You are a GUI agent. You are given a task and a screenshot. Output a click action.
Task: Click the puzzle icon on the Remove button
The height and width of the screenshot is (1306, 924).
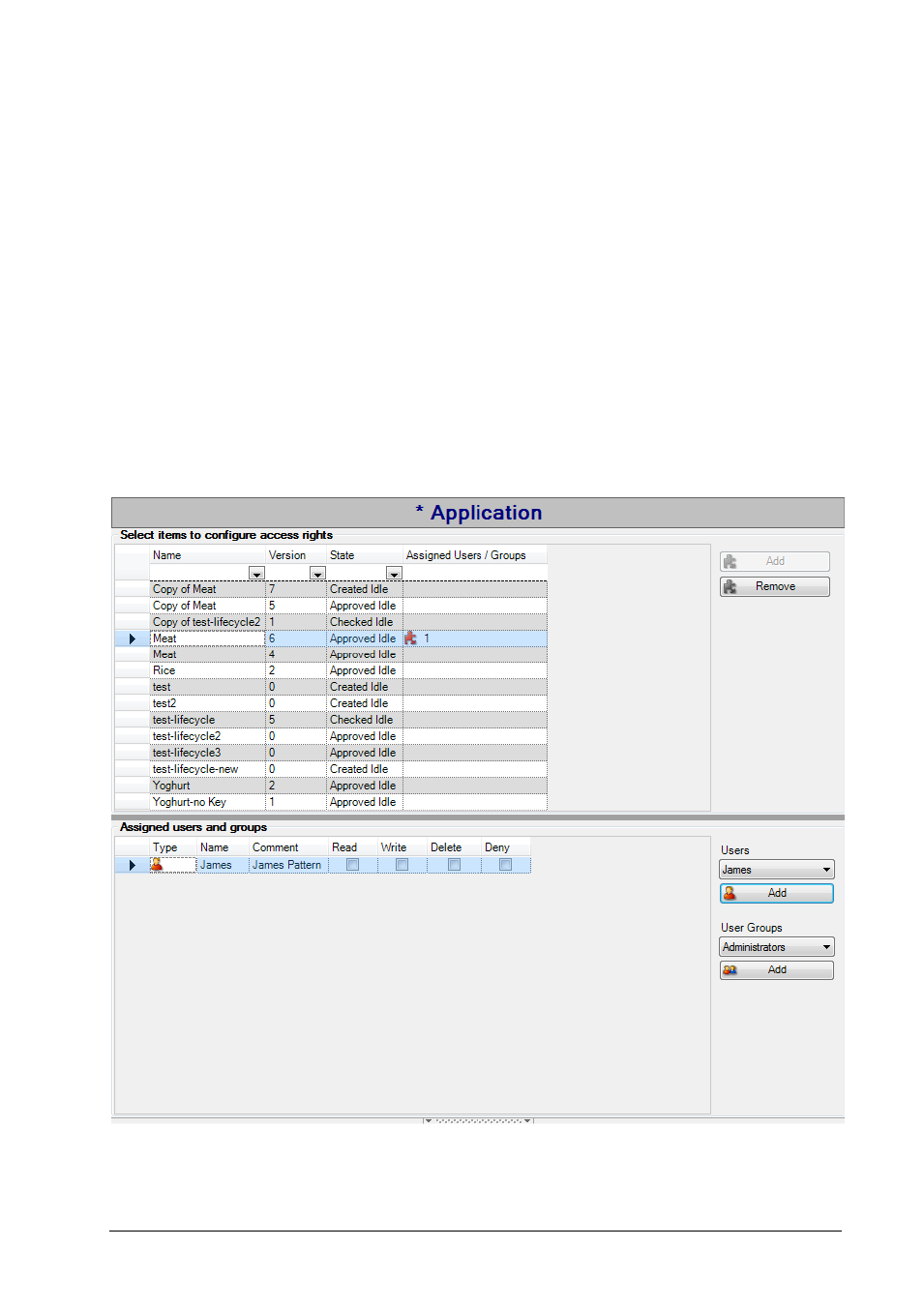[730, 586]
